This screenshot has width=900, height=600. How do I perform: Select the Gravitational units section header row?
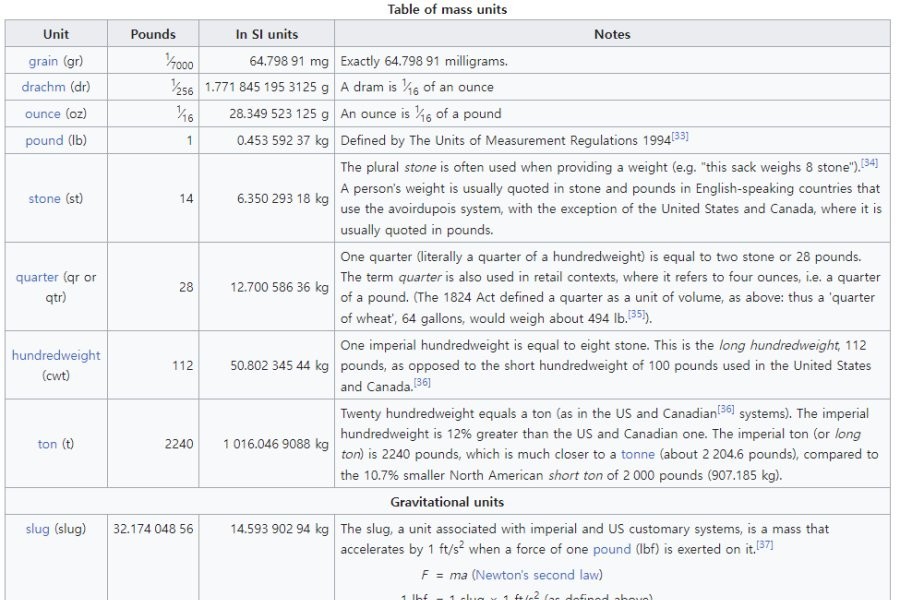(447, 502)
